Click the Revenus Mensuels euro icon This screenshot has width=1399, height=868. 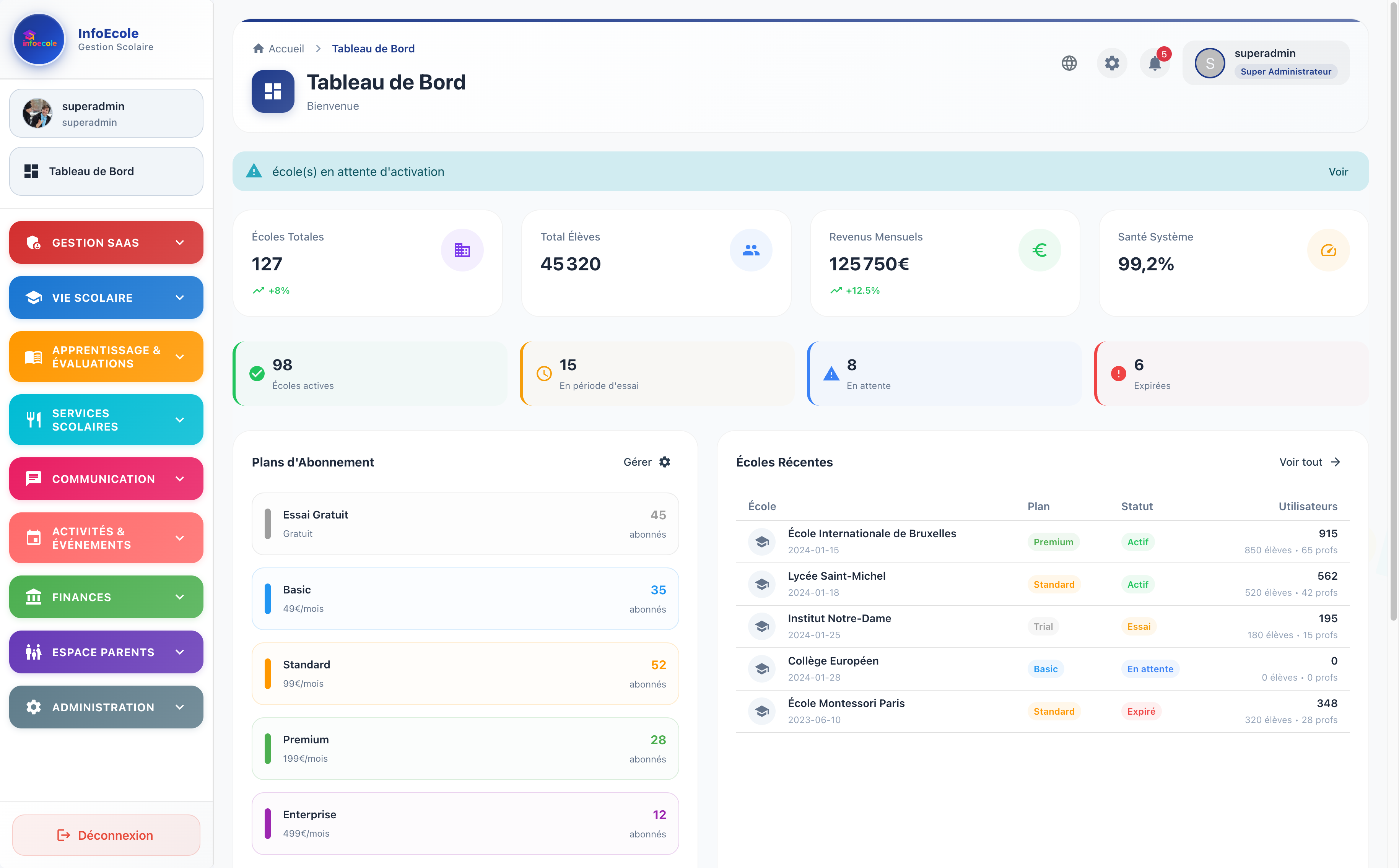point(1039,250)
